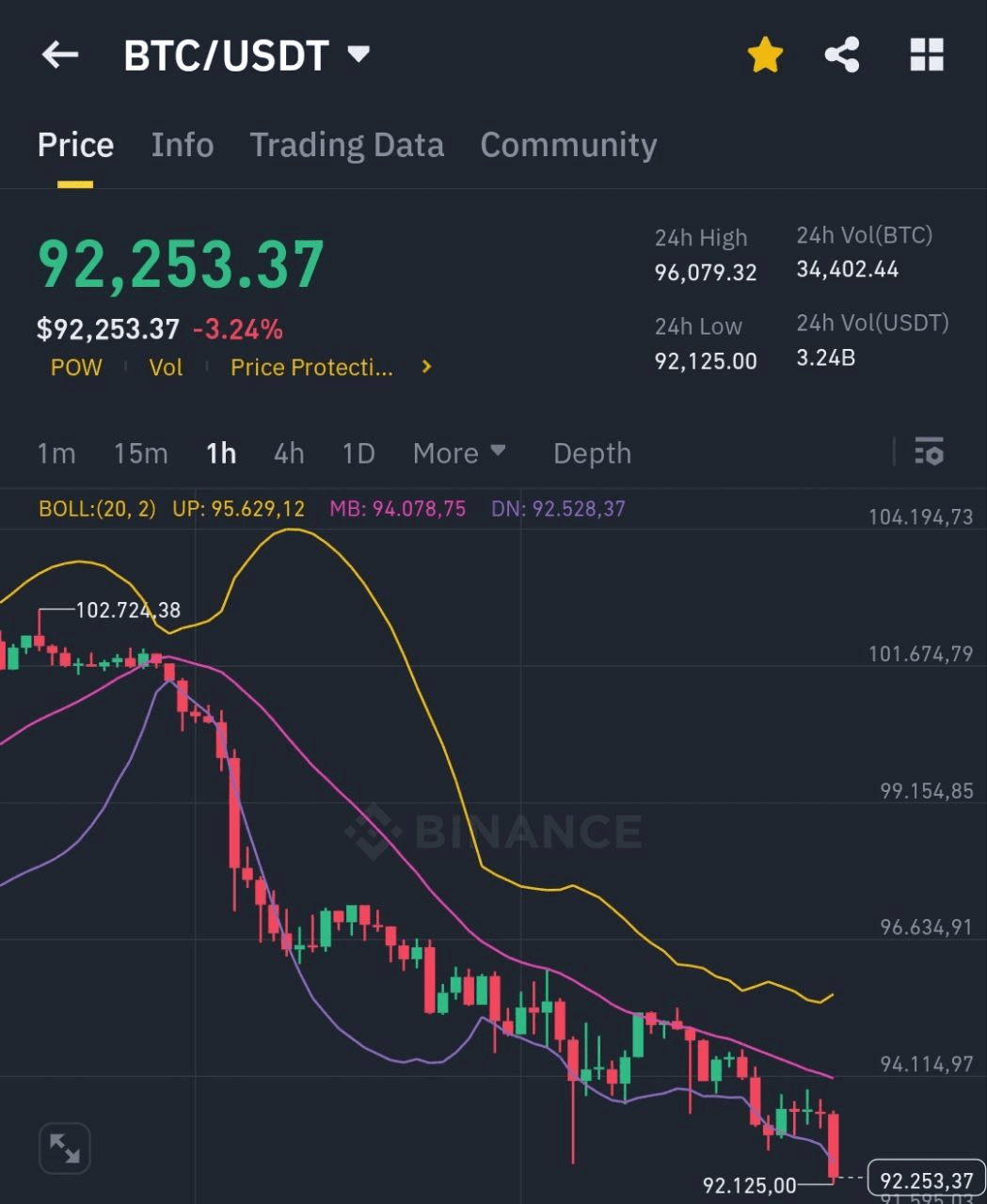Tap the -3.24% change value
The width and height of the screenshot is (987, 1204).
pos(238,329)
